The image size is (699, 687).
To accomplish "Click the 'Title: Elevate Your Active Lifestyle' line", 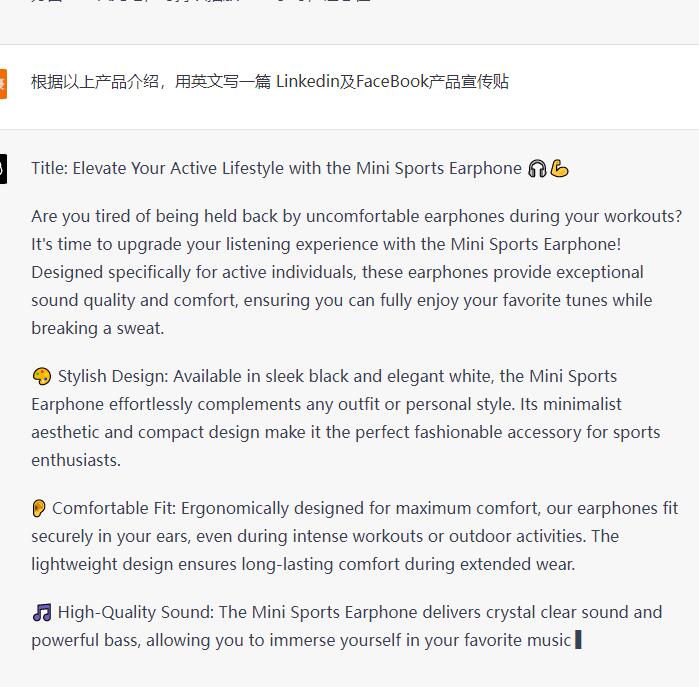I will coord(276,169).
